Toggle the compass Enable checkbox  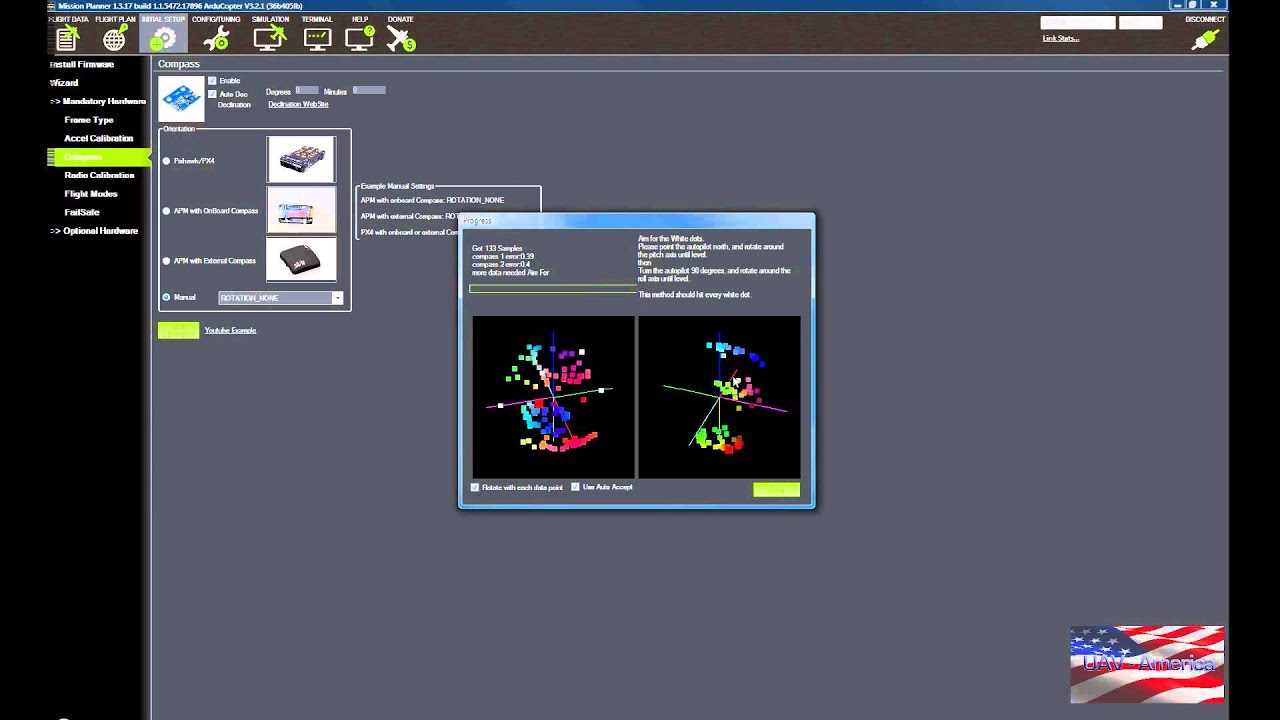point(212,81)
